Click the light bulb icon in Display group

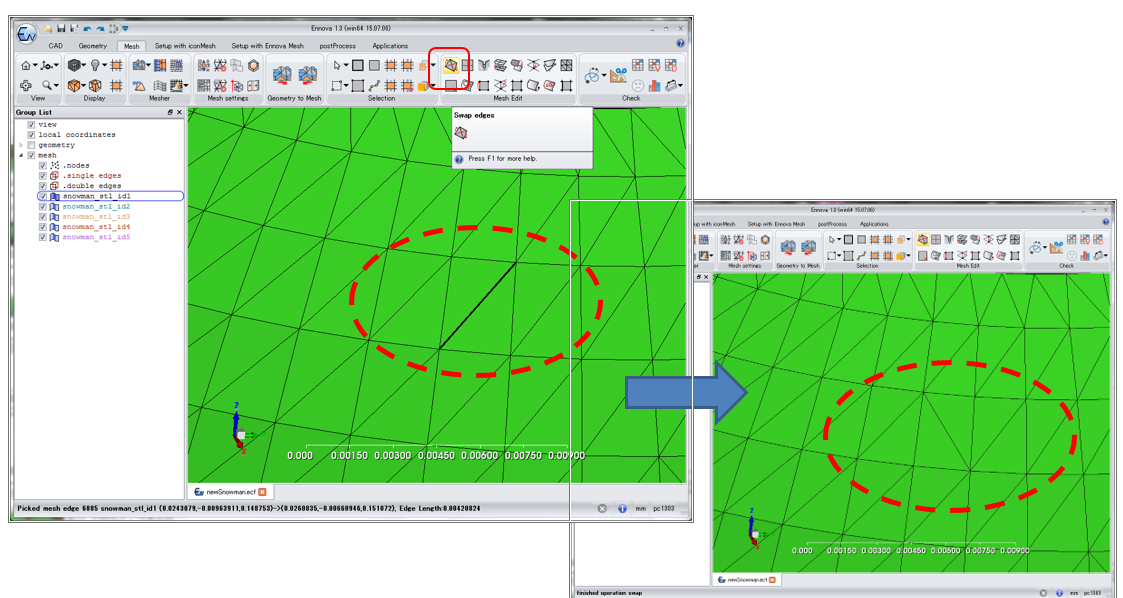[96, 66]
